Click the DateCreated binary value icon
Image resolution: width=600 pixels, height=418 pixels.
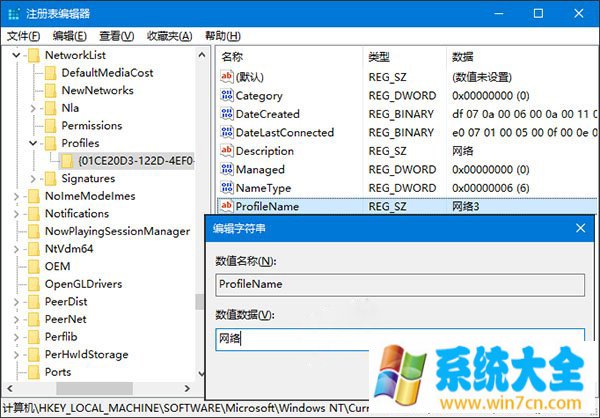tap(227, 114)
